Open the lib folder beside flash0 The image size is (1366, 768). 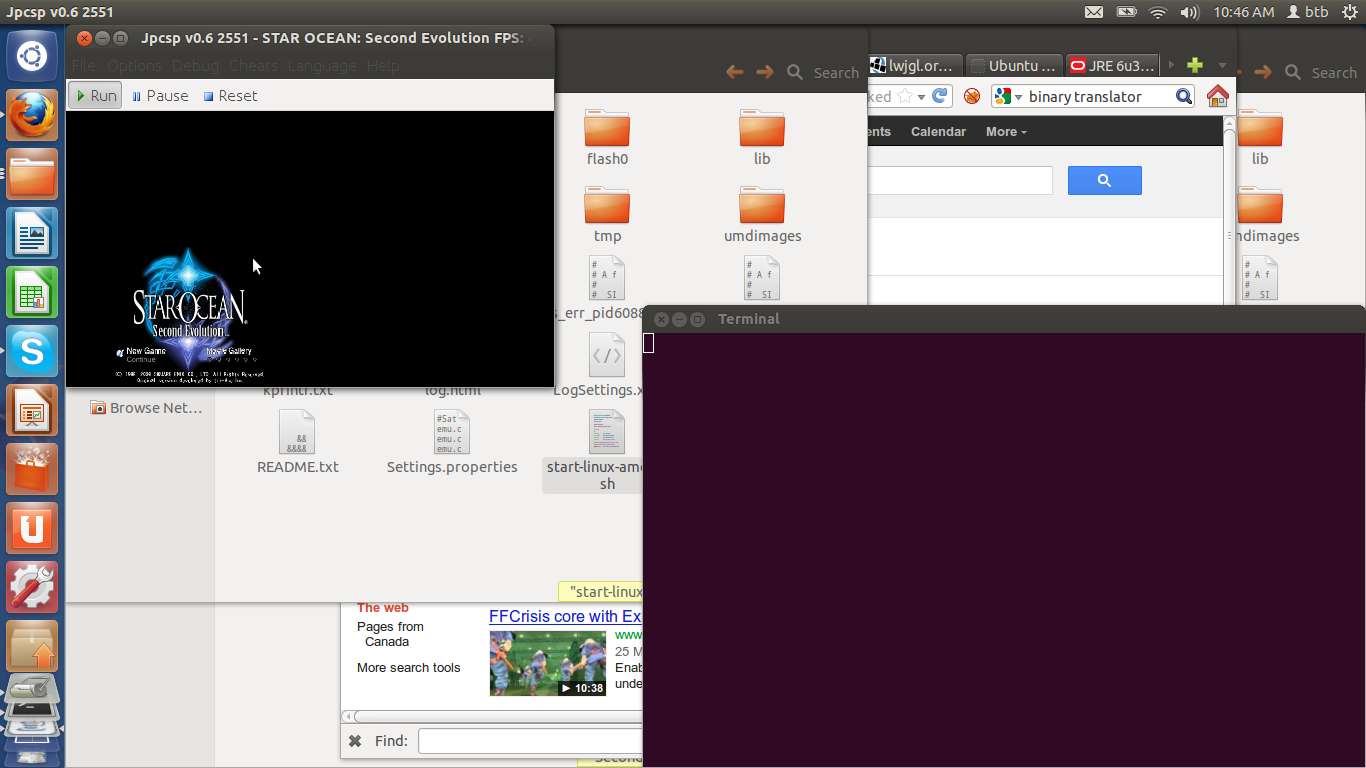[762, 137]
